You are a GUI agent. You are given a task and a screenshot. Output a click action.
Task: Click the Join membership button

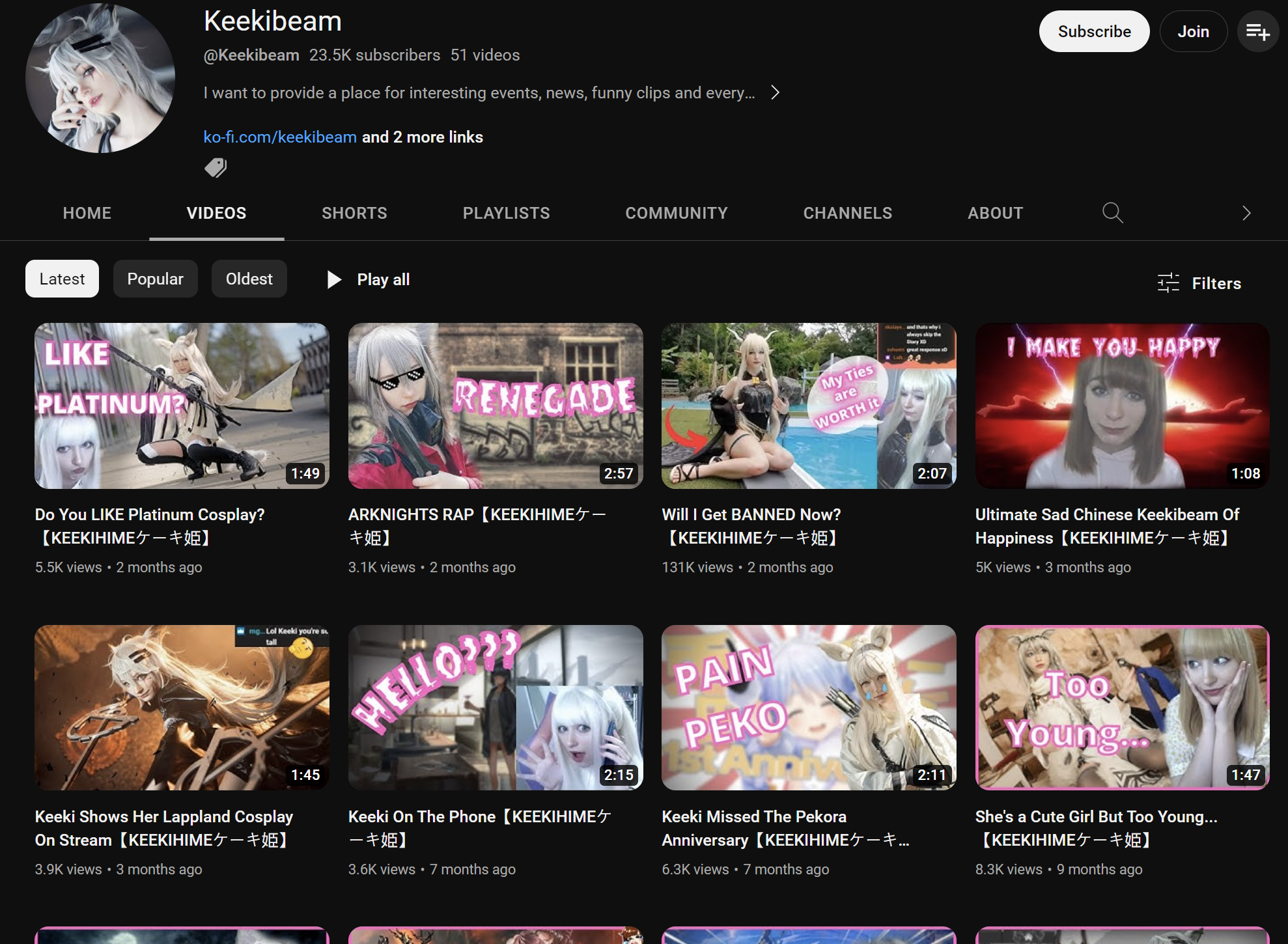click(x=1193, y=31)
